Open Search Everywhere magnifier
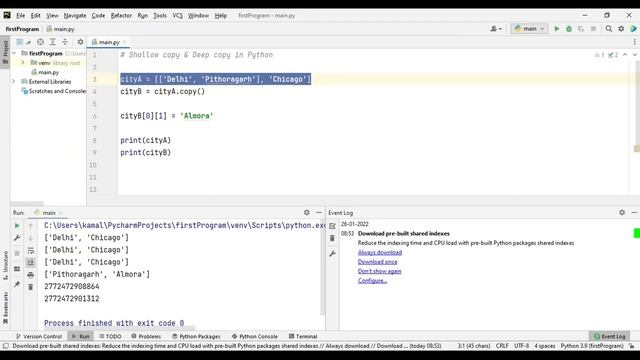 (x=609, y=29)
